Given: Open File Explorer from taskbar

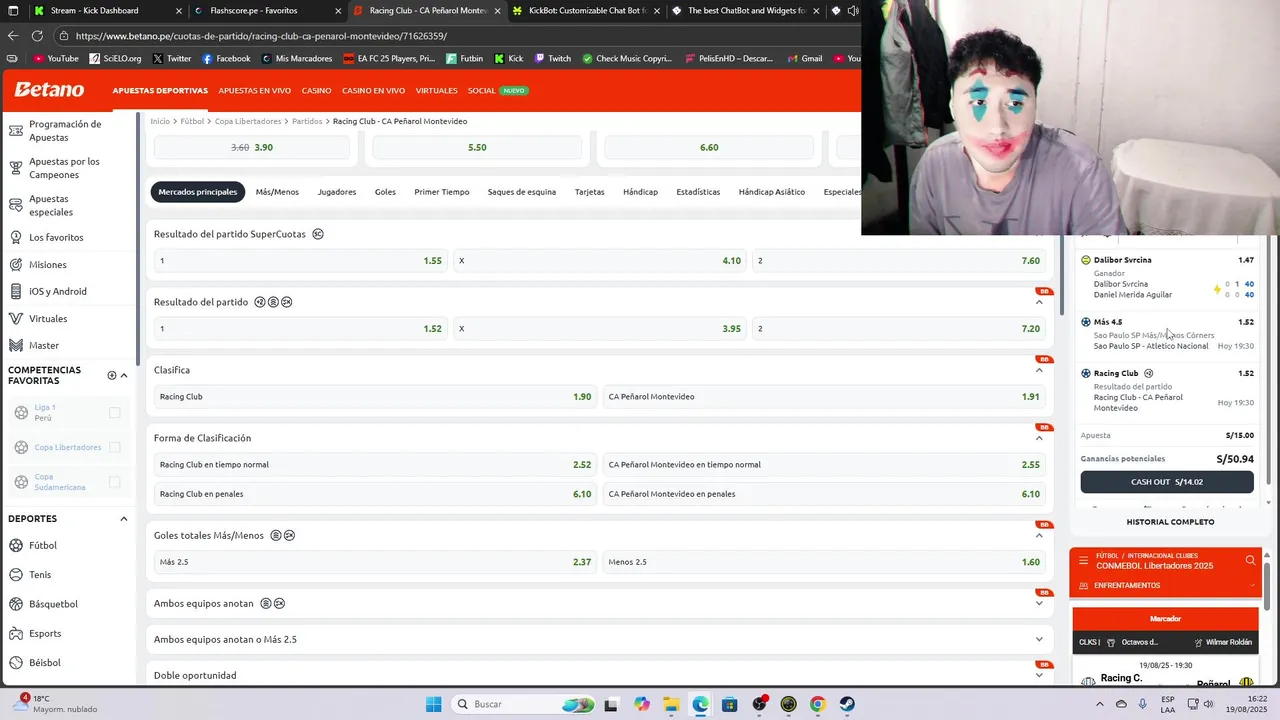Looking at the screenshot, I should tap(670, 704).
